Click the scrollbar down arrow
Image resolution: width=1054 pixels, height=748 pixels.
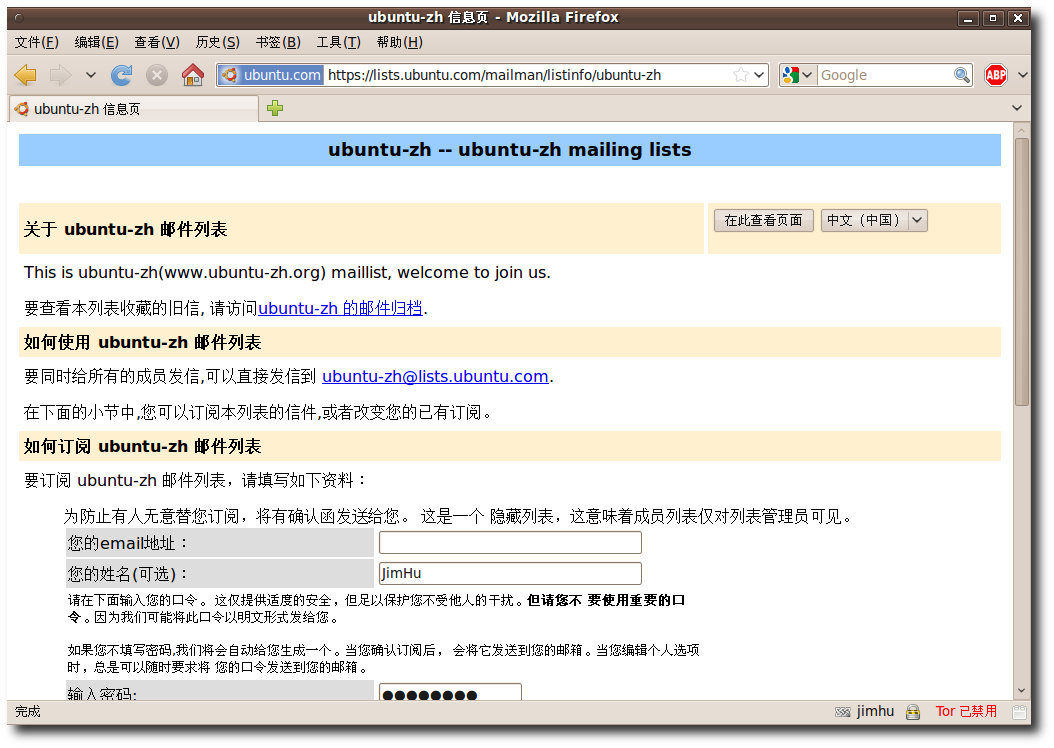click(1022, 691)
